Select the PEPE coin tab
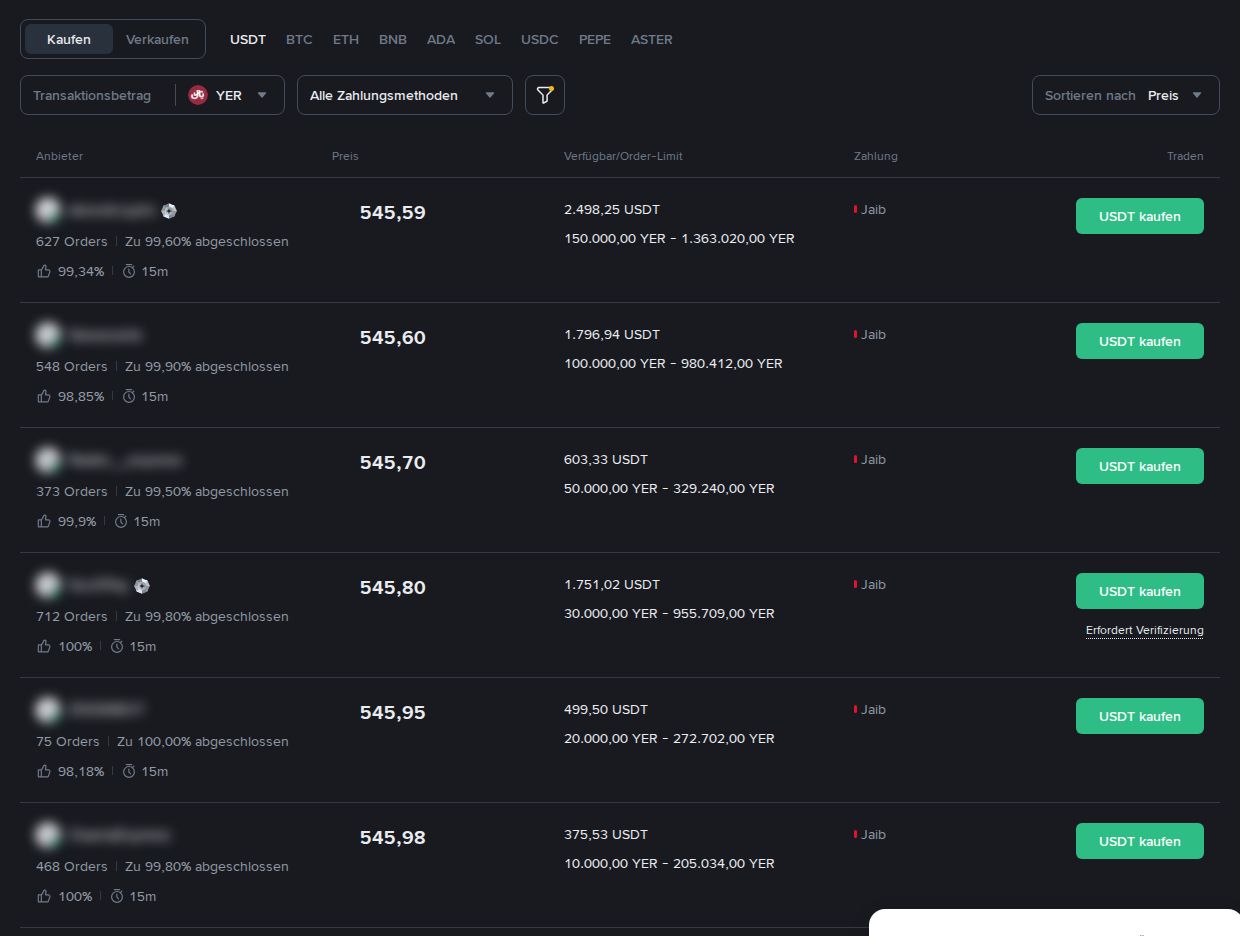 595,39
